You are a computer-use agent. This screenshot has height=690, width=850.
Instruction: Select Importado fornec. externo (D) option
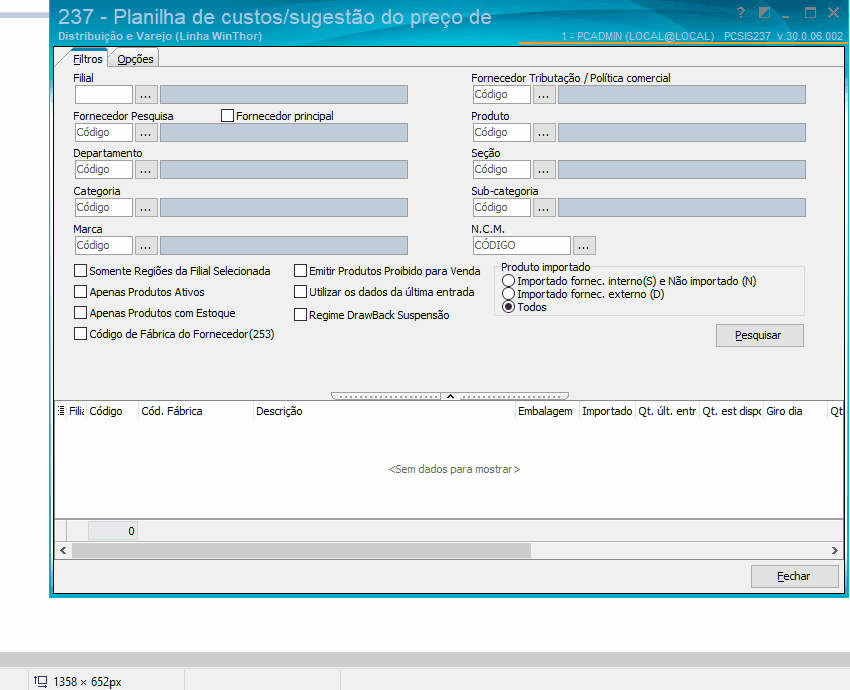click(x=508, y=294)
